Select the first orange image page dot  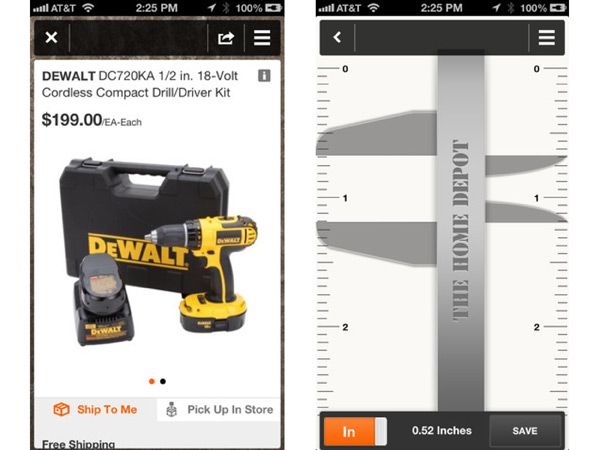click(152, 381)
